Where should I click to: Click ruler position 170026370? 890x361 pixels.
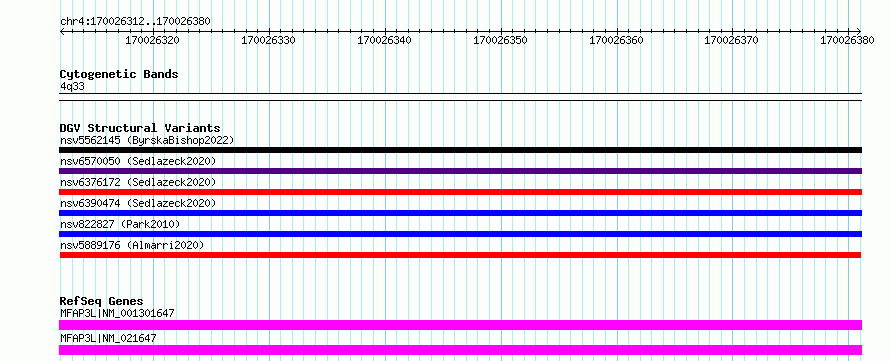pos(731,40)
